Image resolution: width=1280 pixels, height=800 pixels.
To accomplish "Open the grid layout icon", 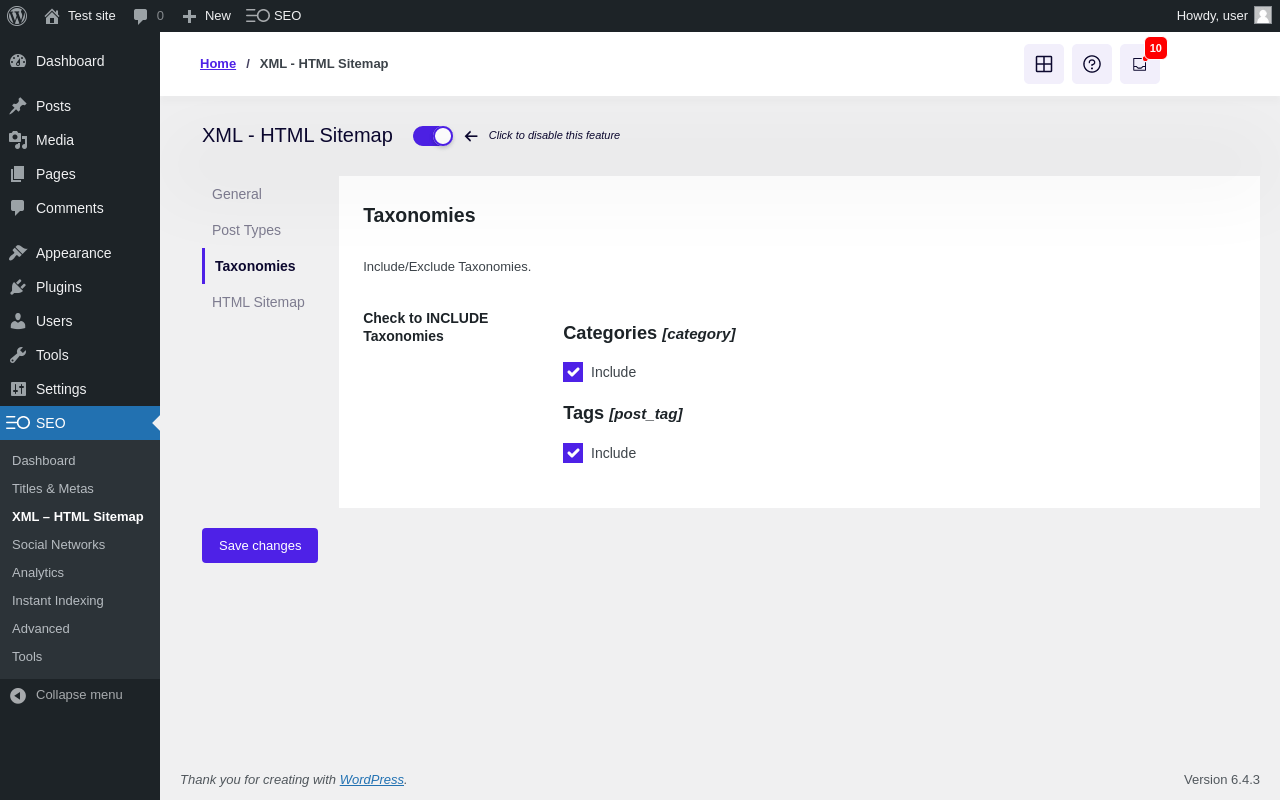I will coord(1044,64).
